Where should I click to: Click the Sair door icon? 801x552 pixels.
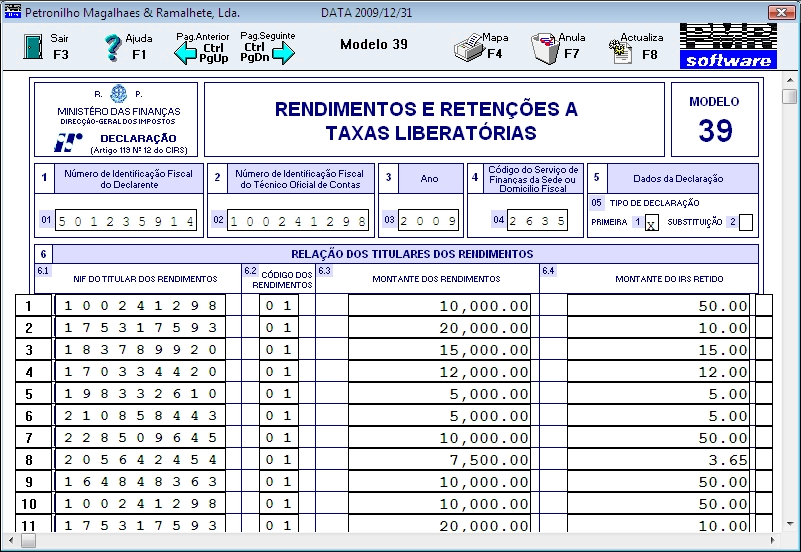point(33,47)
